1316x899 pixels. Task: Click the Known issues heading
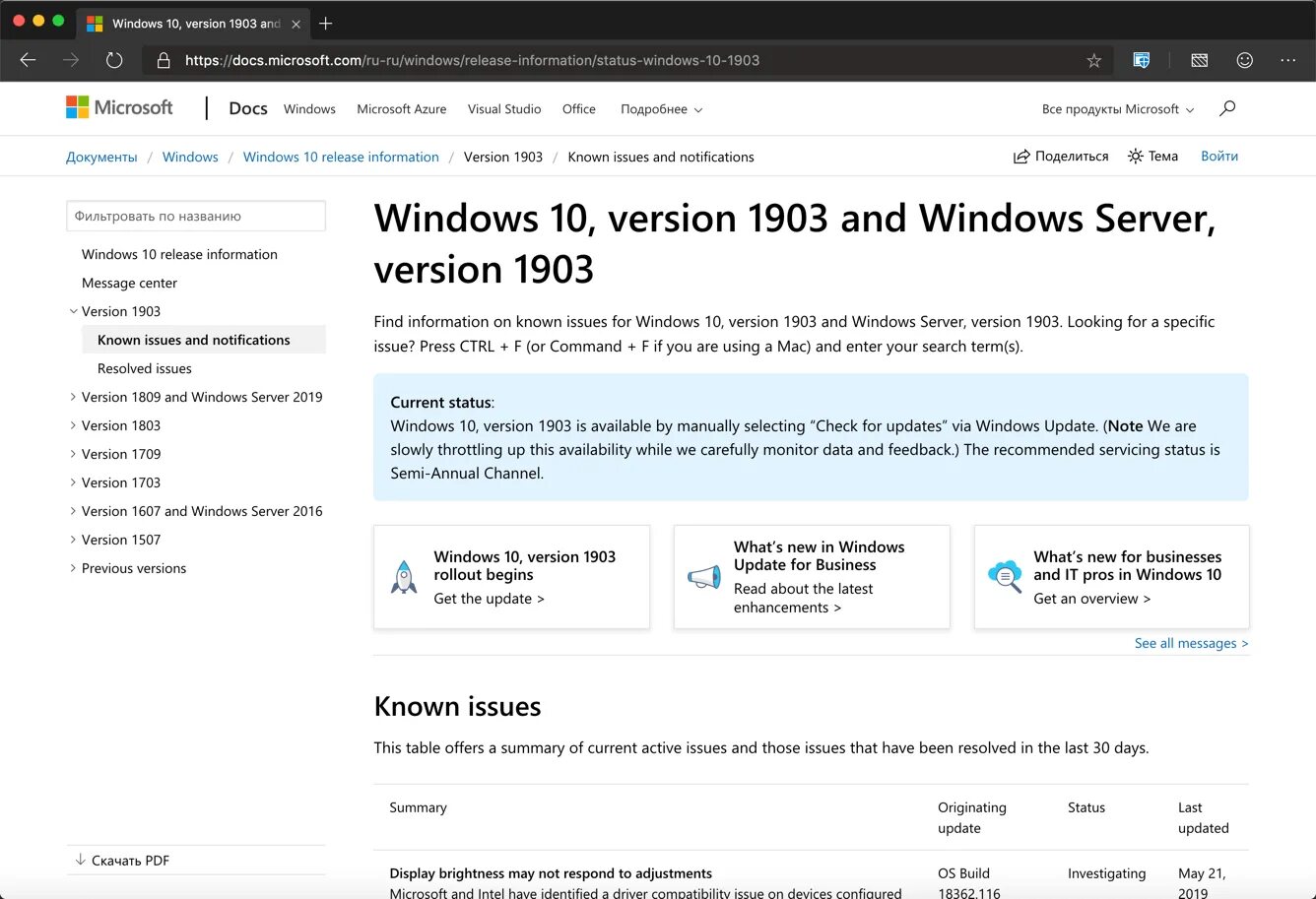pos(458,706)
